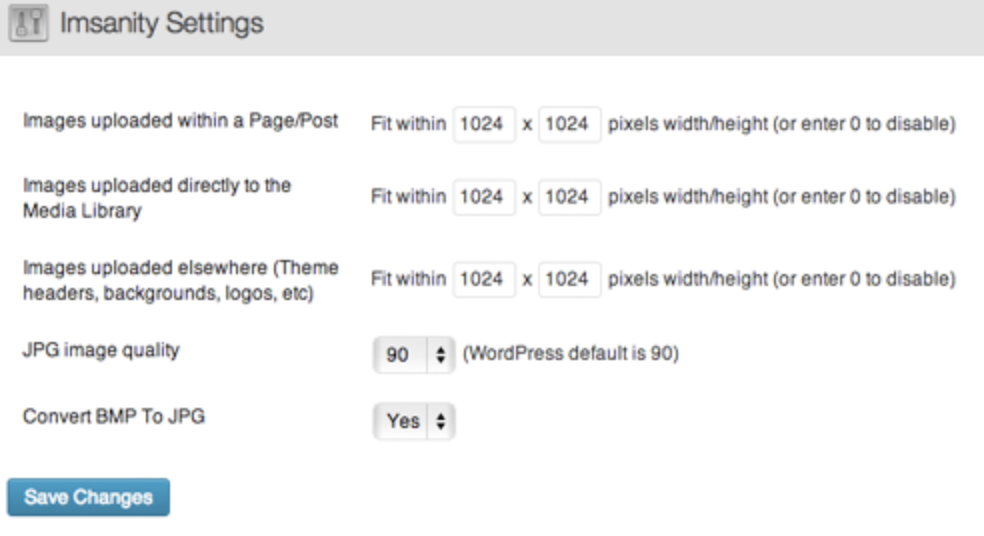Click the 'Images uploaded within a Page/Post' label

(x=180, y=121)
